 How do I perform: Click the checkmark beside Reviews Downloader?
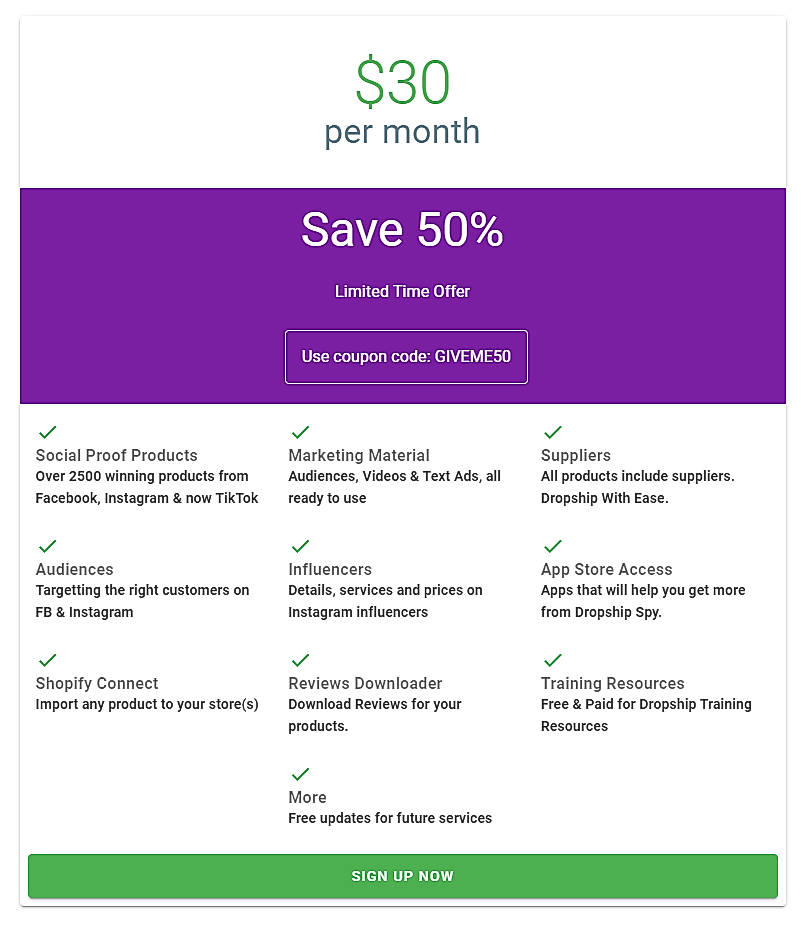[300, 660]
